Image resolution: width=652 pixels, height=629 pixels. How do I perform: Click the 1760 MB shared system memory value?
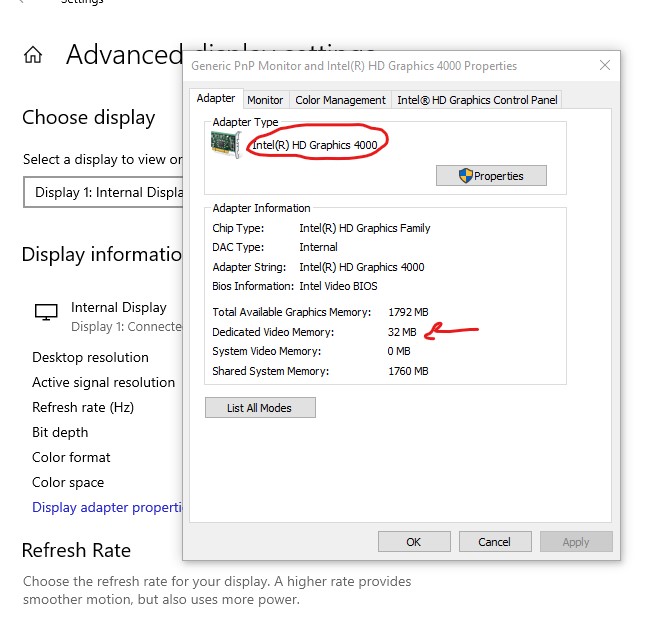[x=408, y=371]
